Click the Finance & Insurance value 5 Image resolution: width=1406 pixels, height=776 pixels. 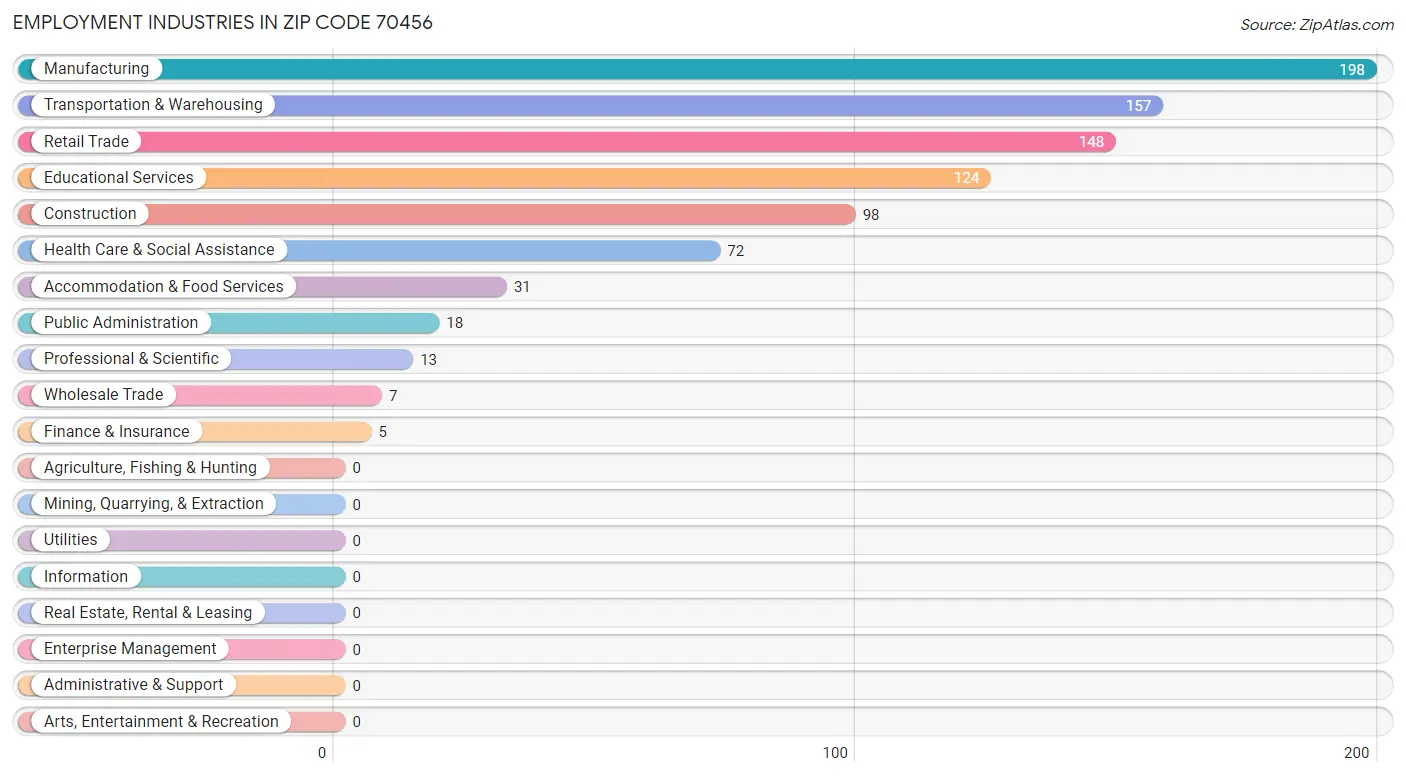(x=383, y=432)
